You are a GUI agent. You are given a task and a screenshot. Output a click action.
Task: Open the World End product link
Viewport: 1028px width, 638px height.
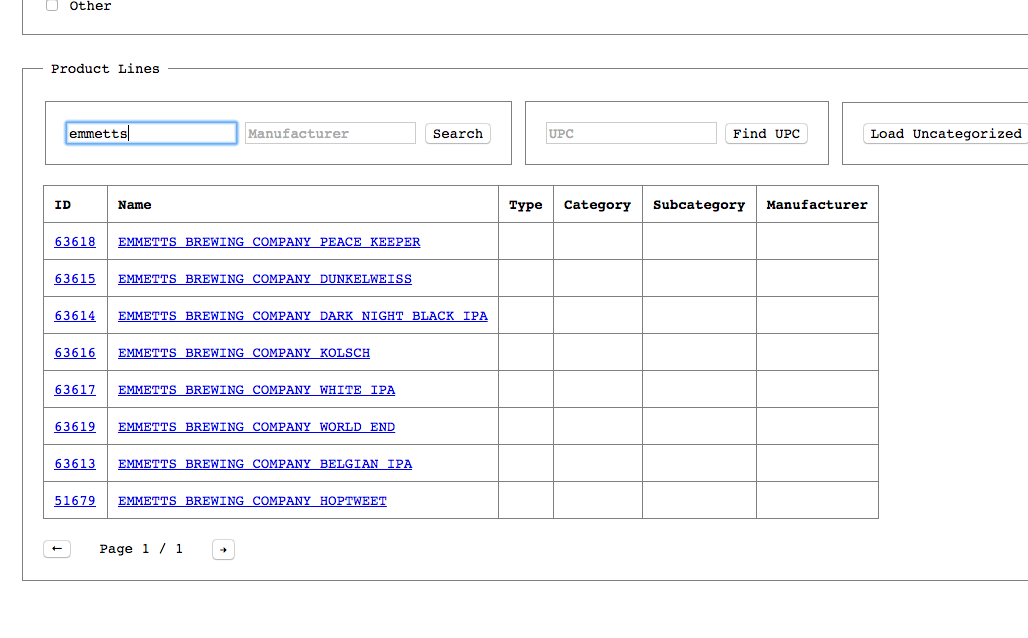(x=256, y=427)
